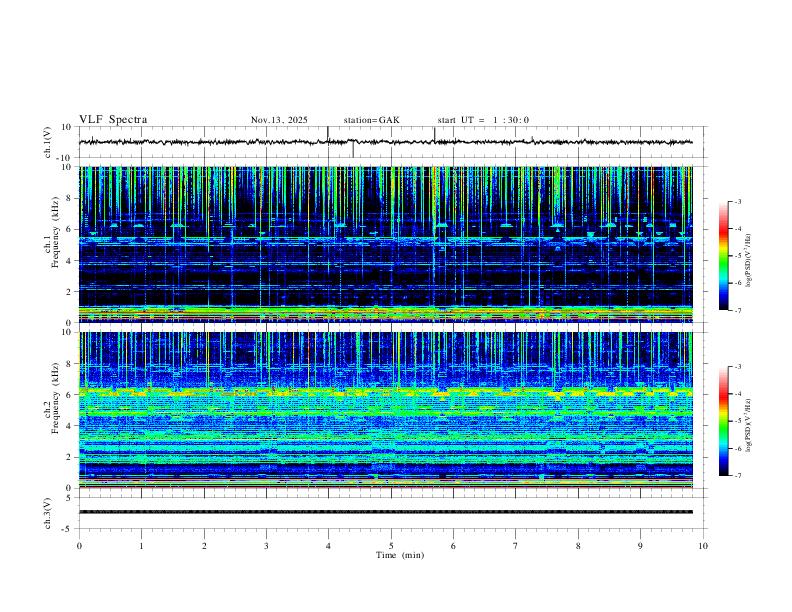The width and height of the screenshot is (792, 612).
Task: Click the ch.2 spectrogram panel
Action: tap(385, 410)
